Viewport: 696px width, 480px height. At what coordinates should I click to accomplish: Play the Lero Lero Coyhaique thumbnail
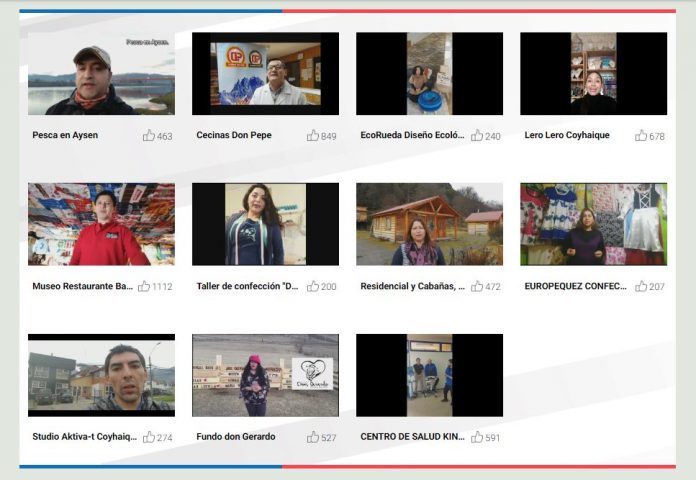click(593, 74)
